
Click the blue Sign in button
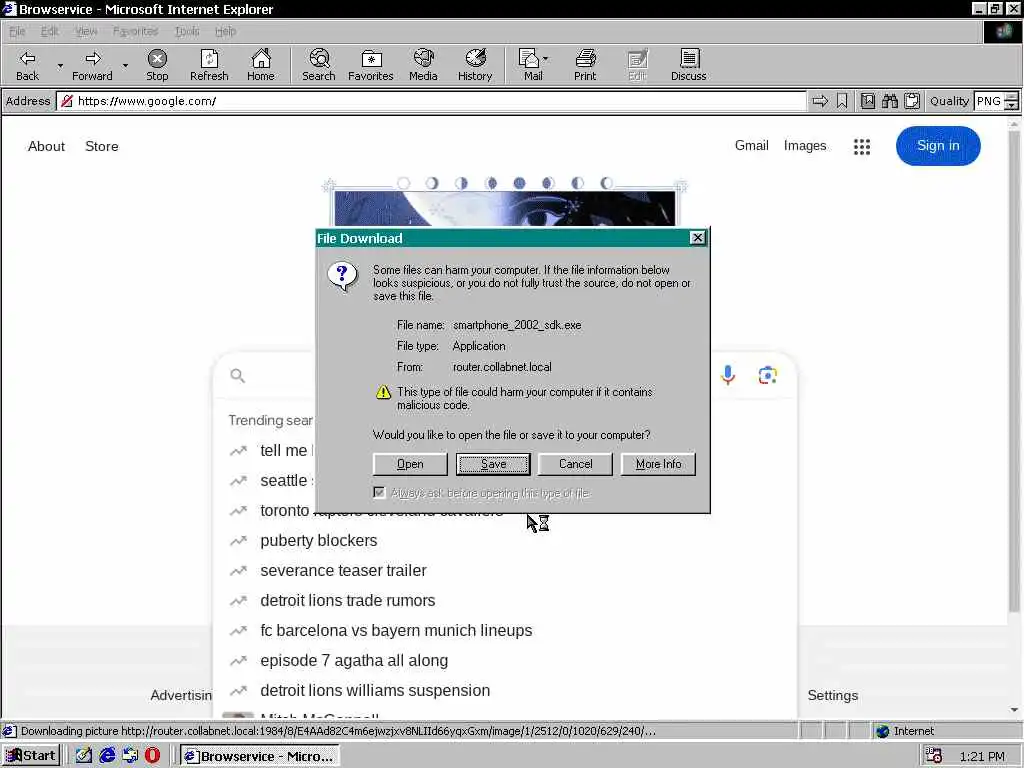click(x=938, y=146)
